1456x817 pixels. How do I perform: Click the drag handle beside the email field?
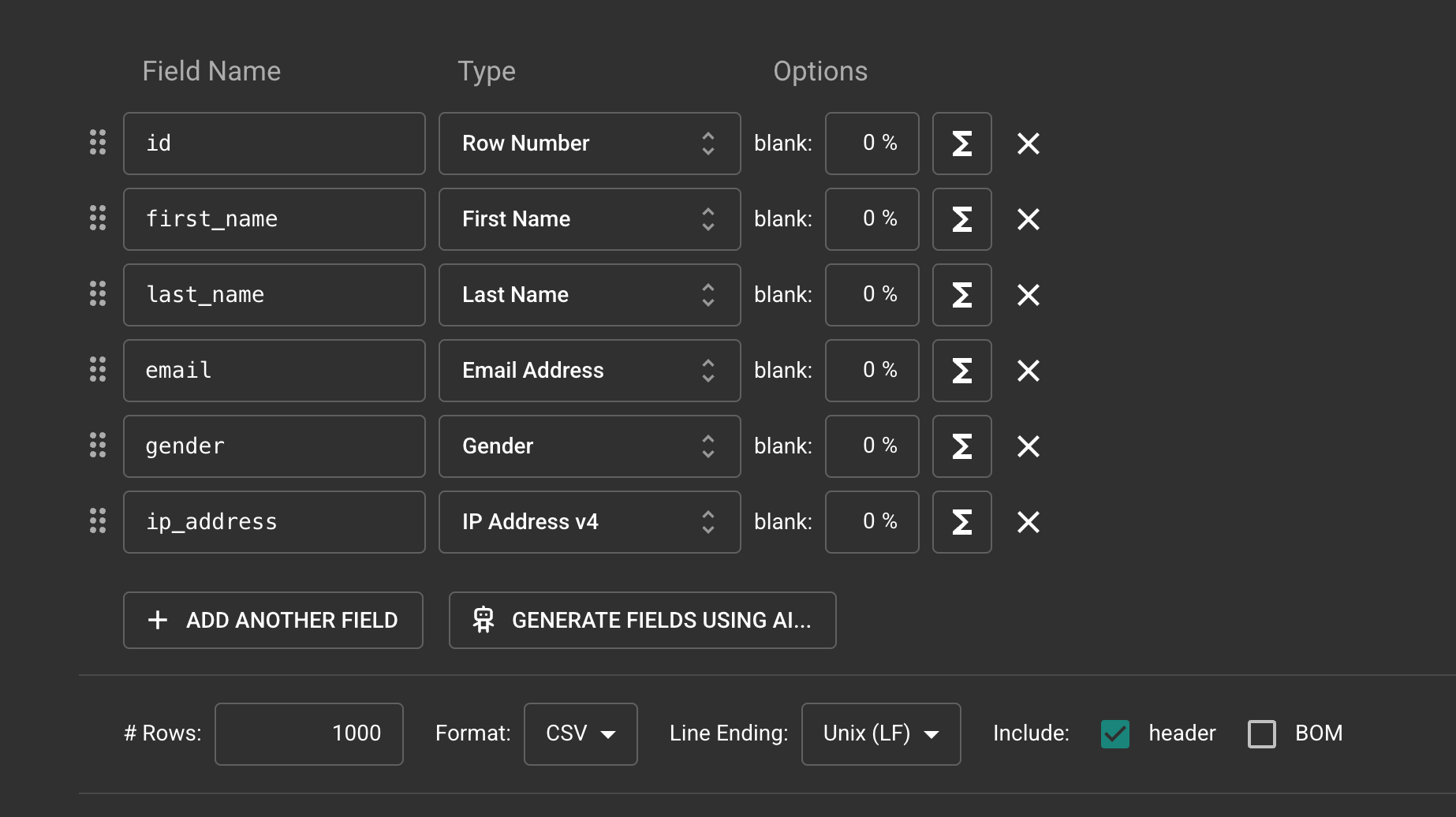[x=98, y=370]
